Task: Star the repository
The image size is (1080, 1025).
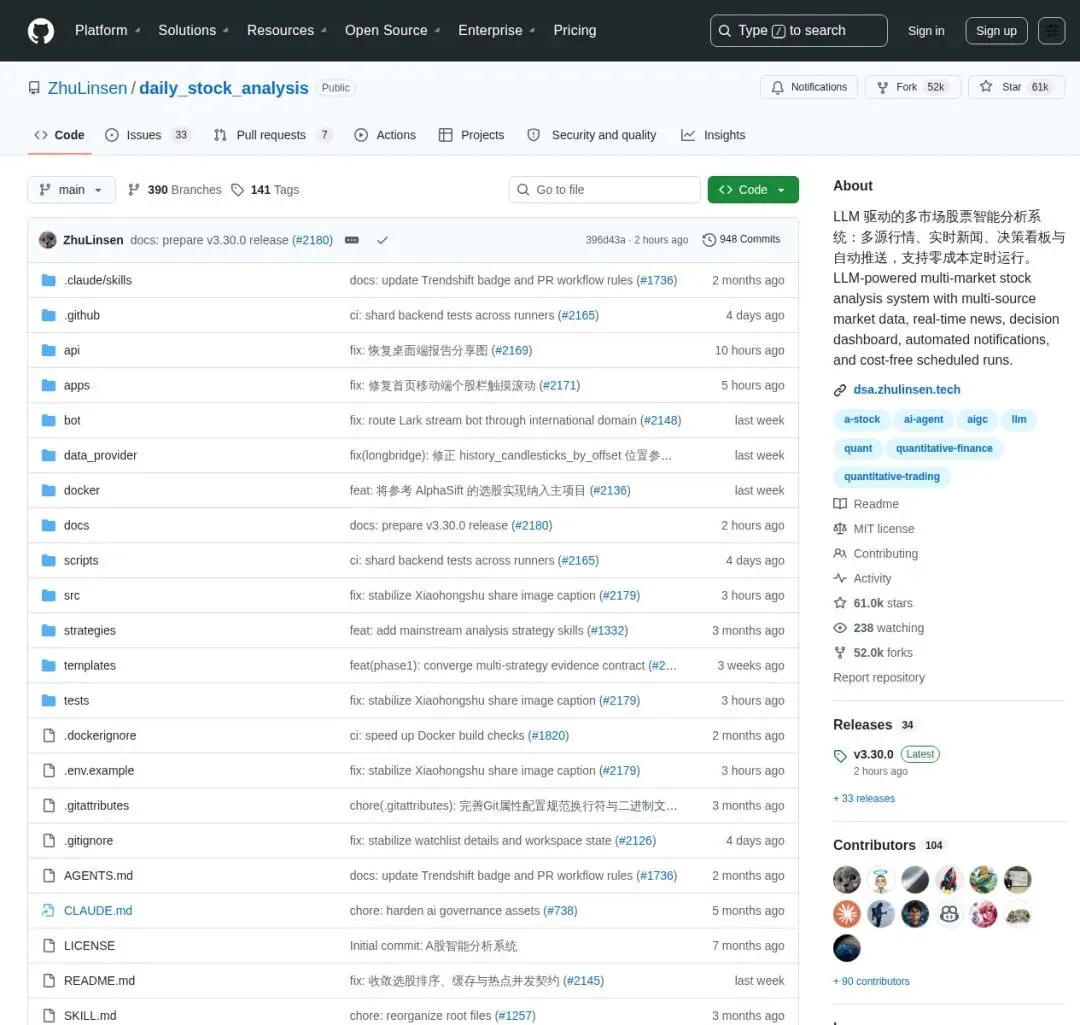Action: tap(1016, 87)
